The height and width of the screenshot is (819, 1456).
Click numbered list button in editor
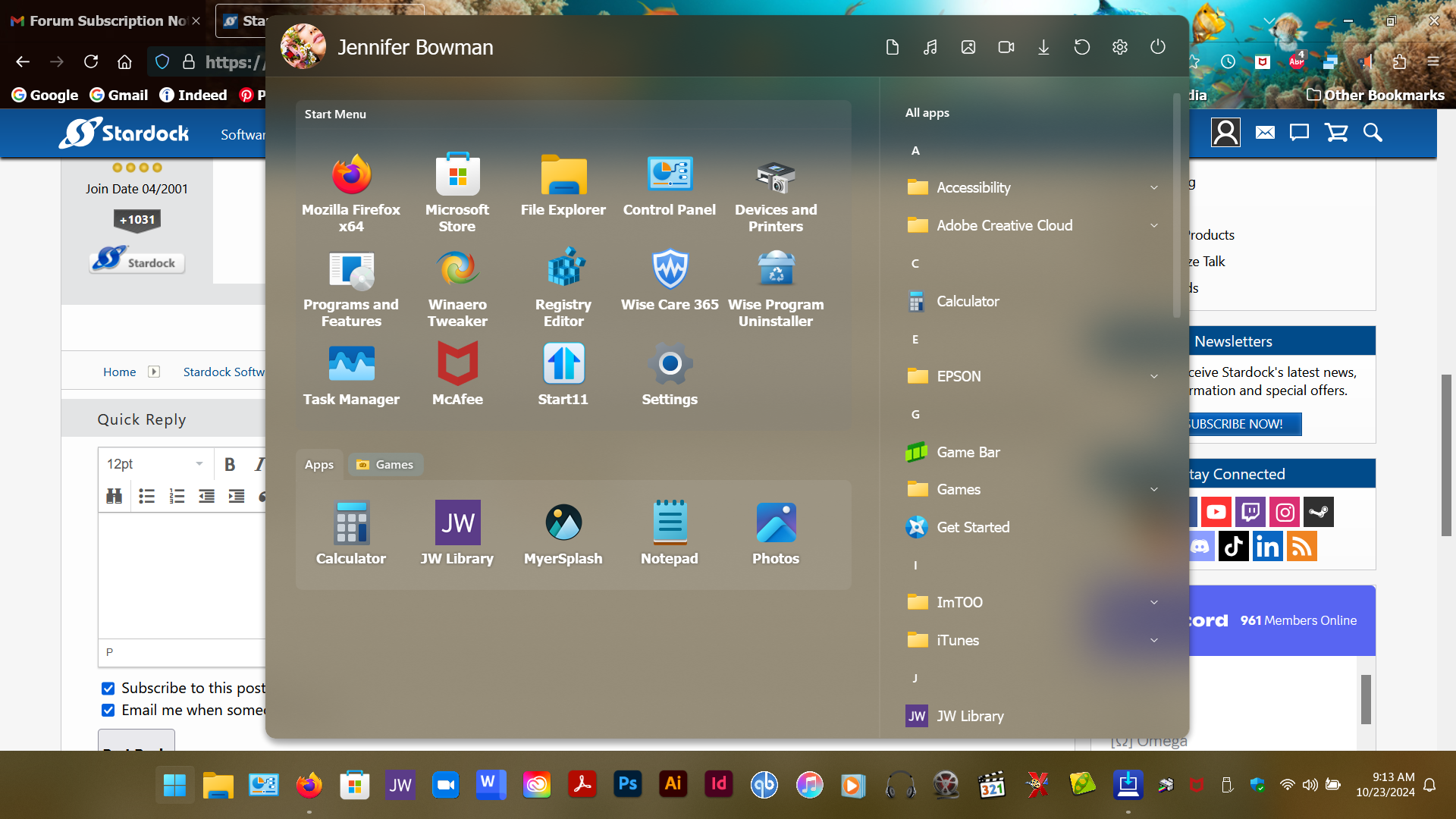click(x=177, y=497)
